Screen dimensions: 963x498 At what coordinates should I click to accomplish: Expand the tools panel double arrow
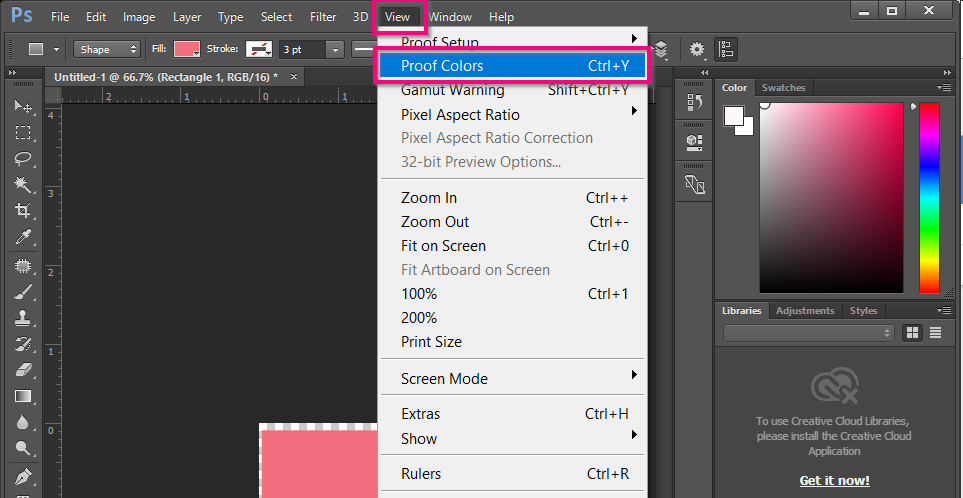(x=13, y=73)
